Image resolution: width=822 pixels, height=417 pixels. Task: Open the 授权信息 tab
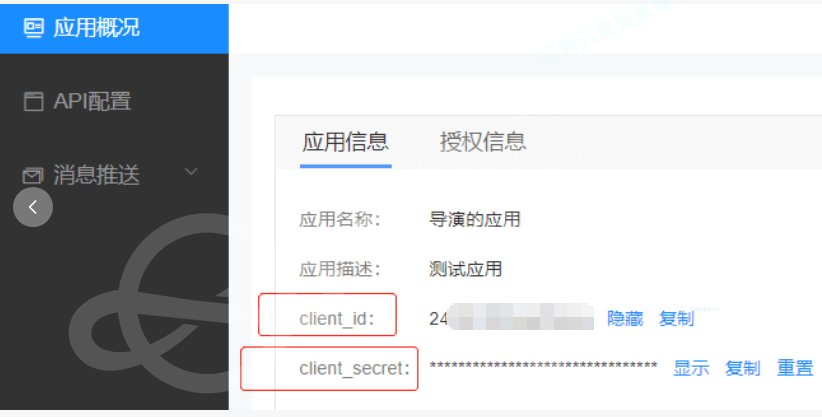click(483, 142)
